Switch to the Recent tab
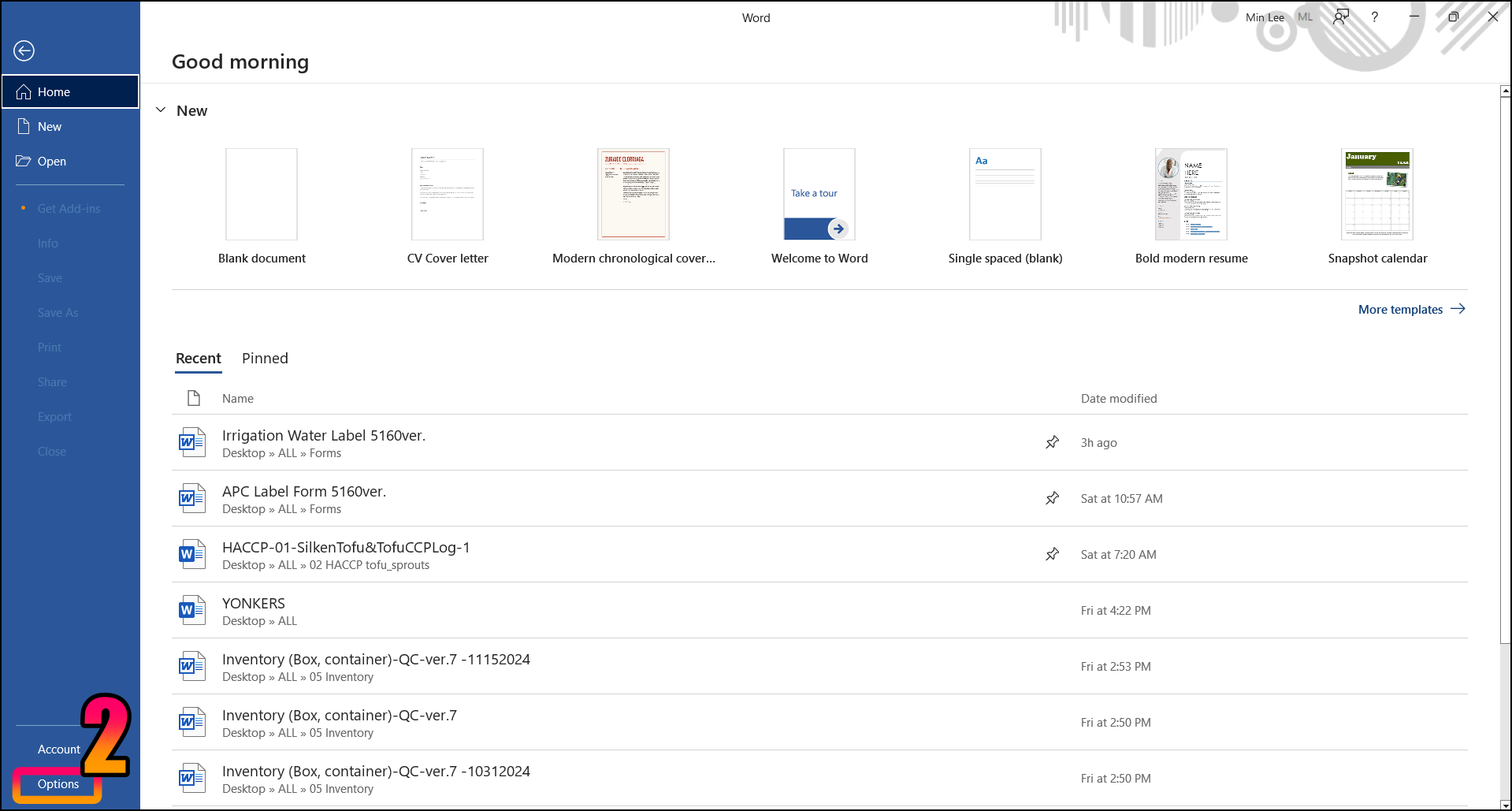Screen dimensions: 1512x811 (199, 359)
